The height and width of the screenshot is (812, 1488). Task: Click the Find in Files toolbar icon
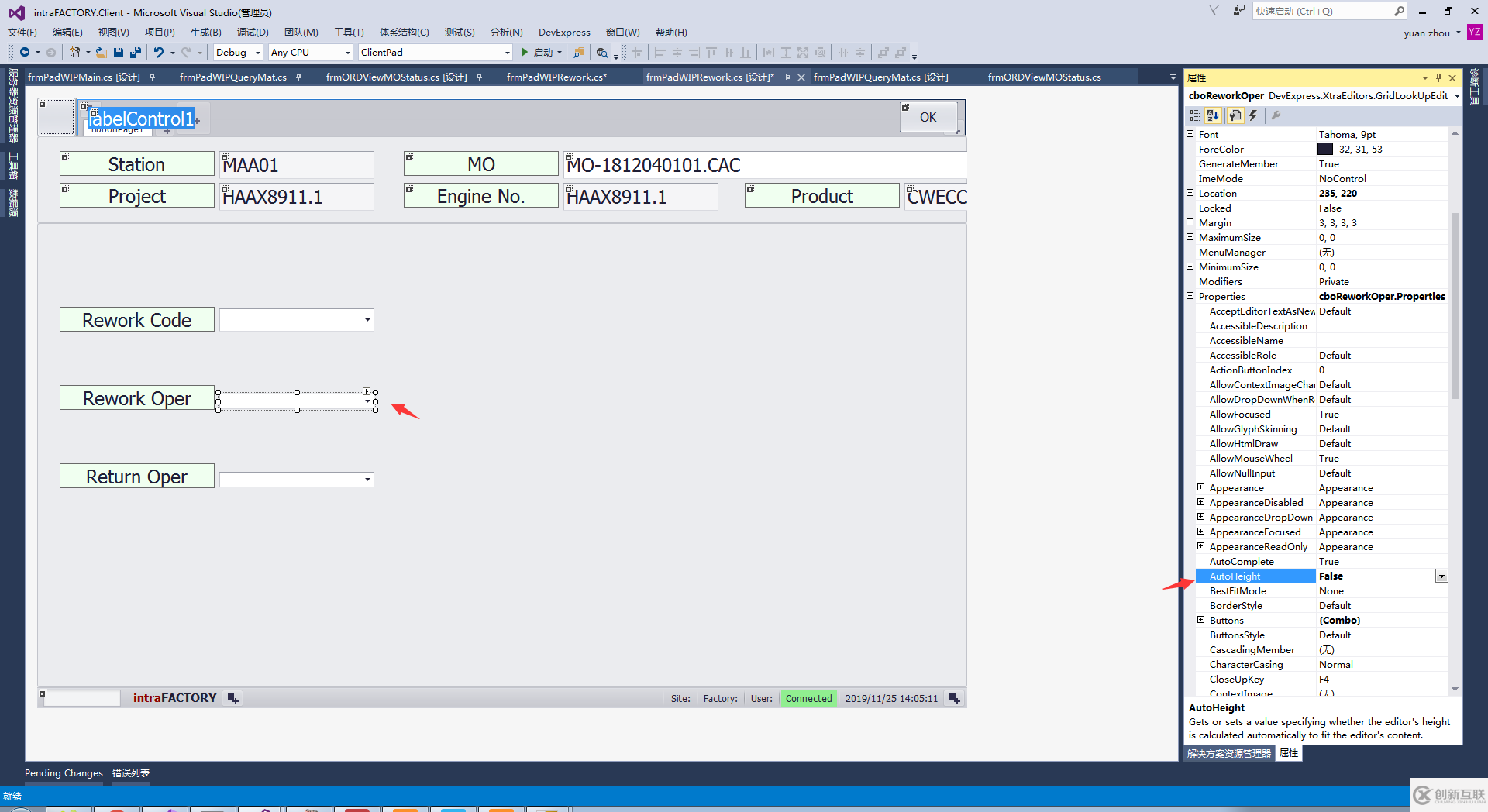[579, 53]
